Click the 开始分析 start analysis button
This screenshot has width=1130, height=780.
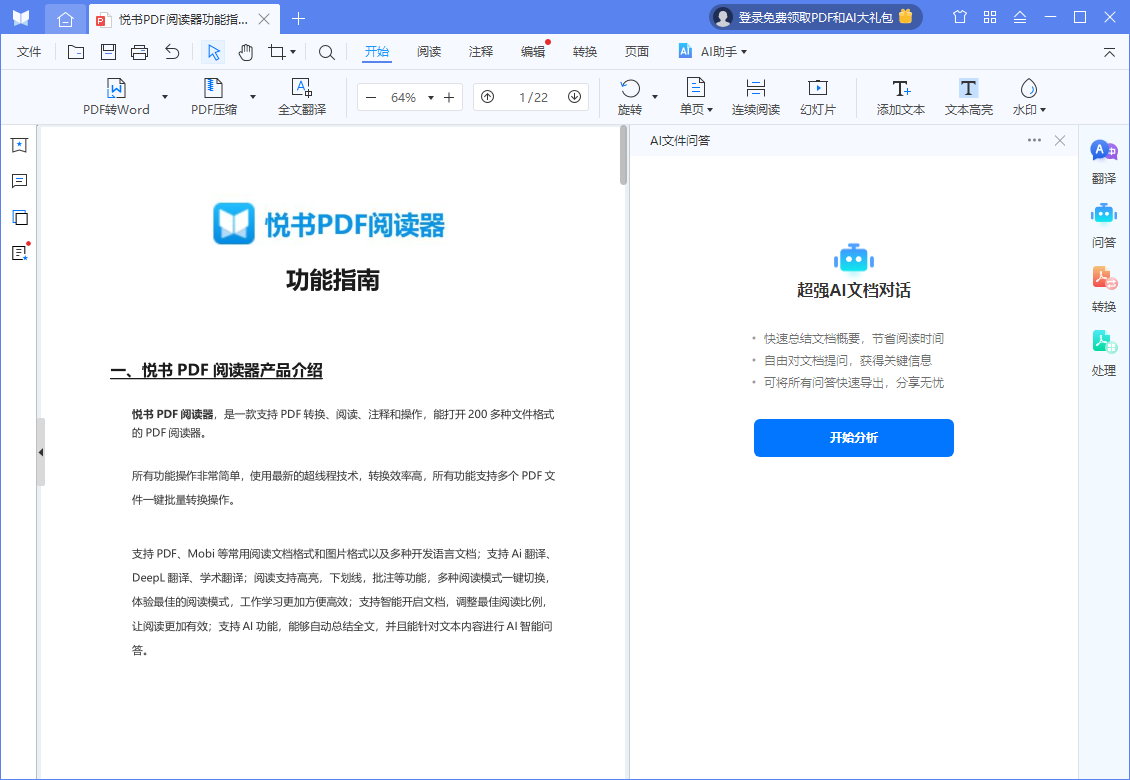(853, 438)
